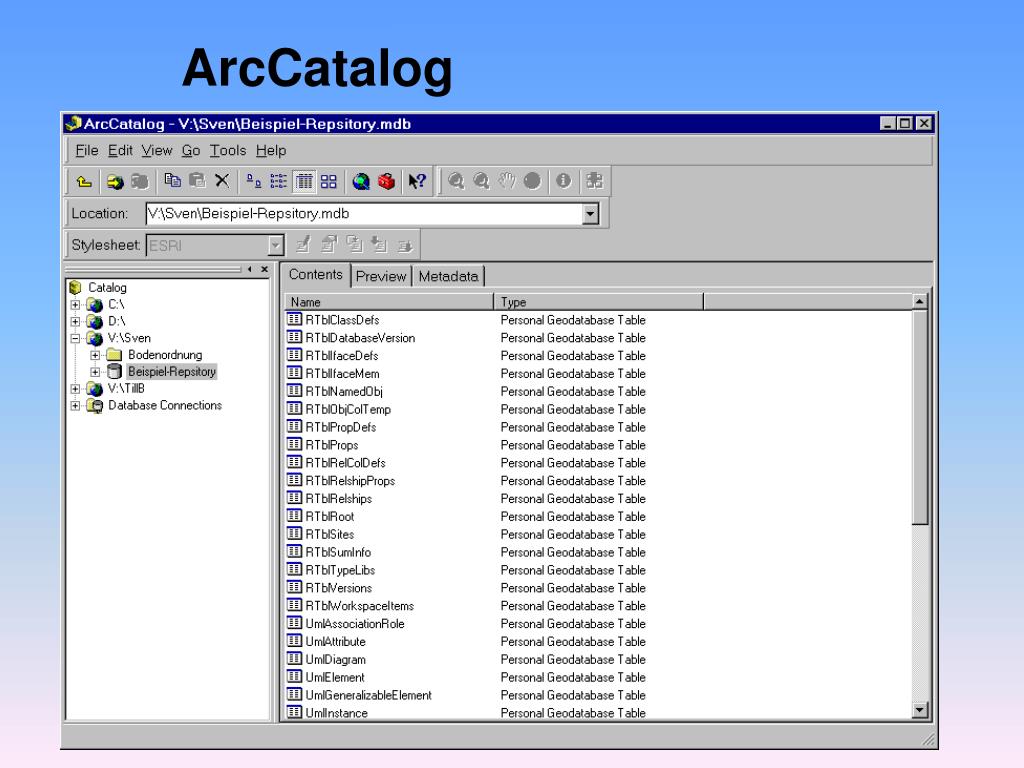Select the UmlGeneralizableElement table
Screen dimensions: 1024x768
point(368,696)
